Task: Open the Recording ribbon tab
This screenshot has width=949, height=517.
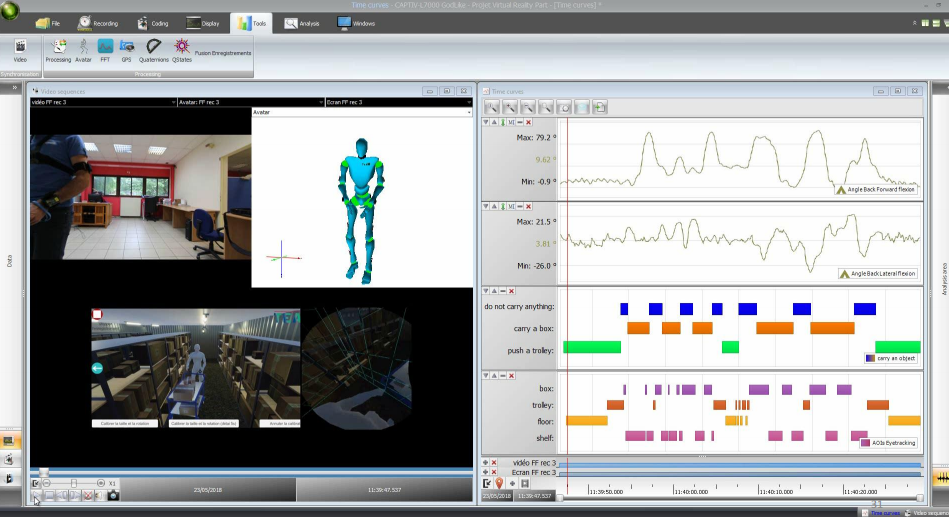Action: pos(98,22)
